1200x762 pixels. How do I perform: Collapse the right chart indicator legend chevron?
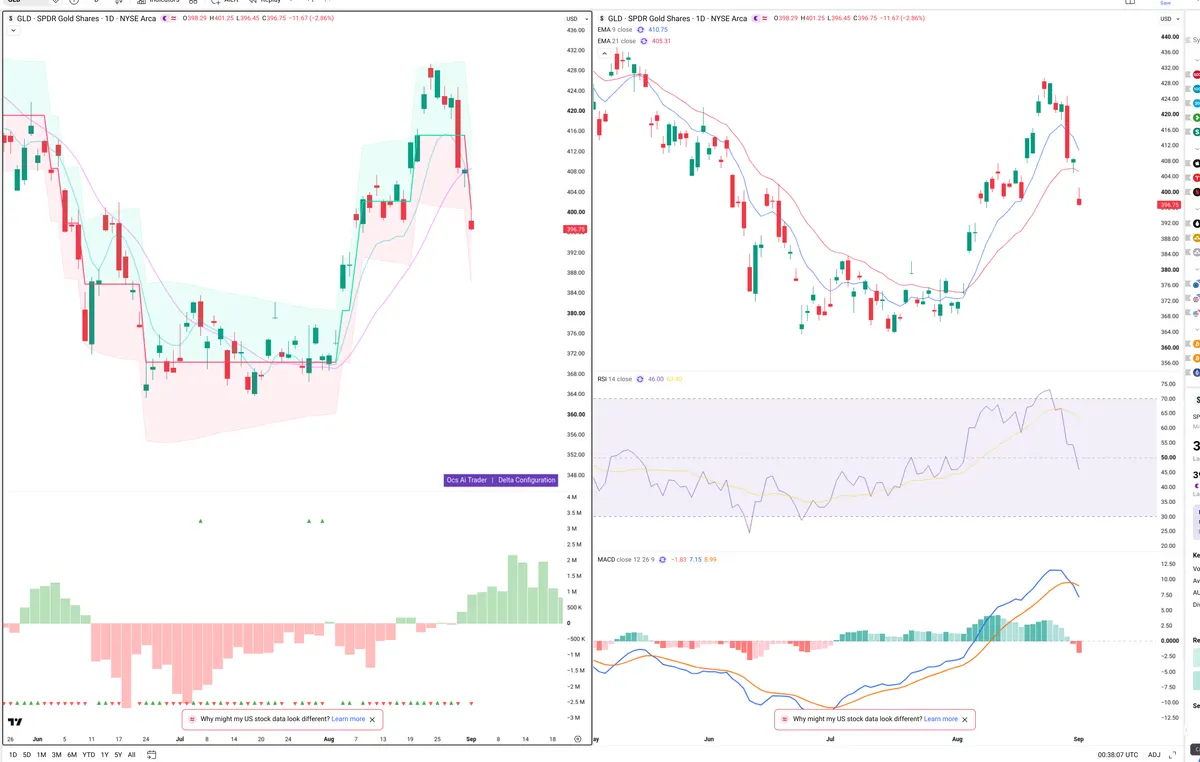[604, 53]
